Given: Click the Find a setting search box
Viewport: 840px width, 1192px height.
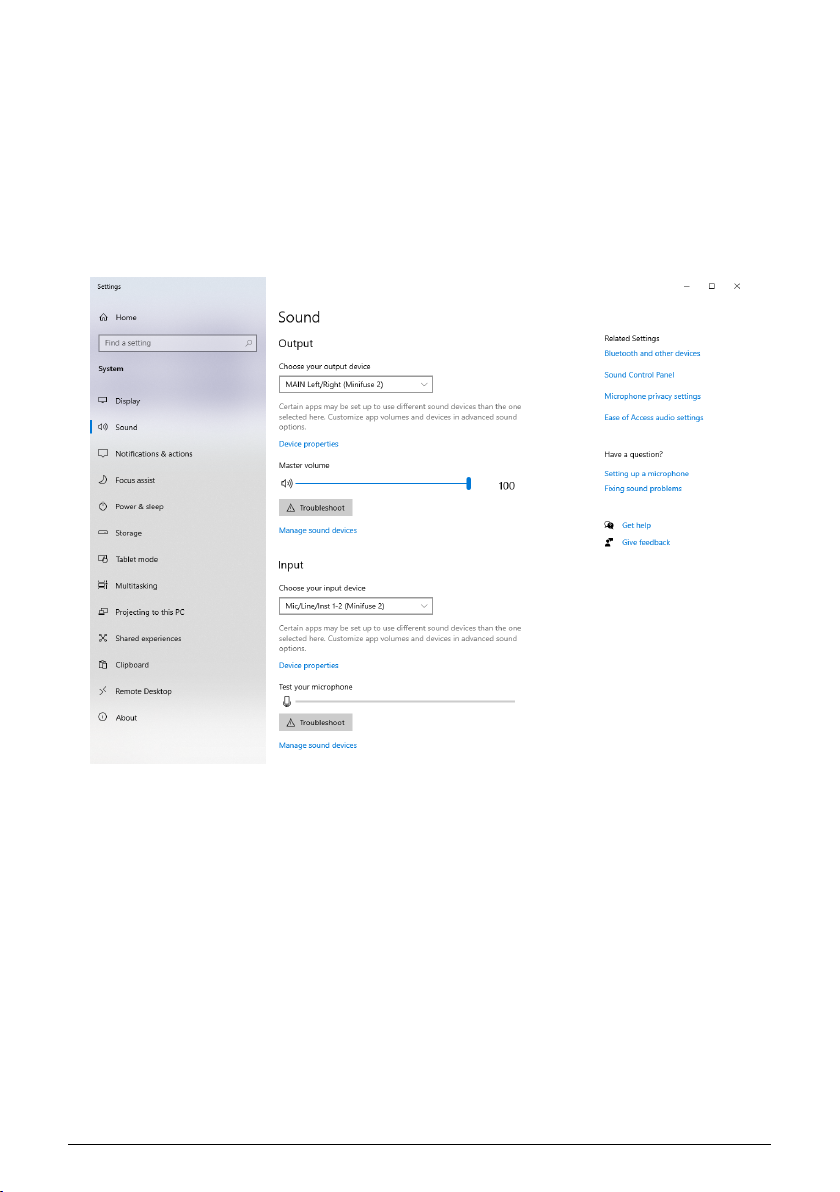Looking at the screenshot, I should (177, 343).
